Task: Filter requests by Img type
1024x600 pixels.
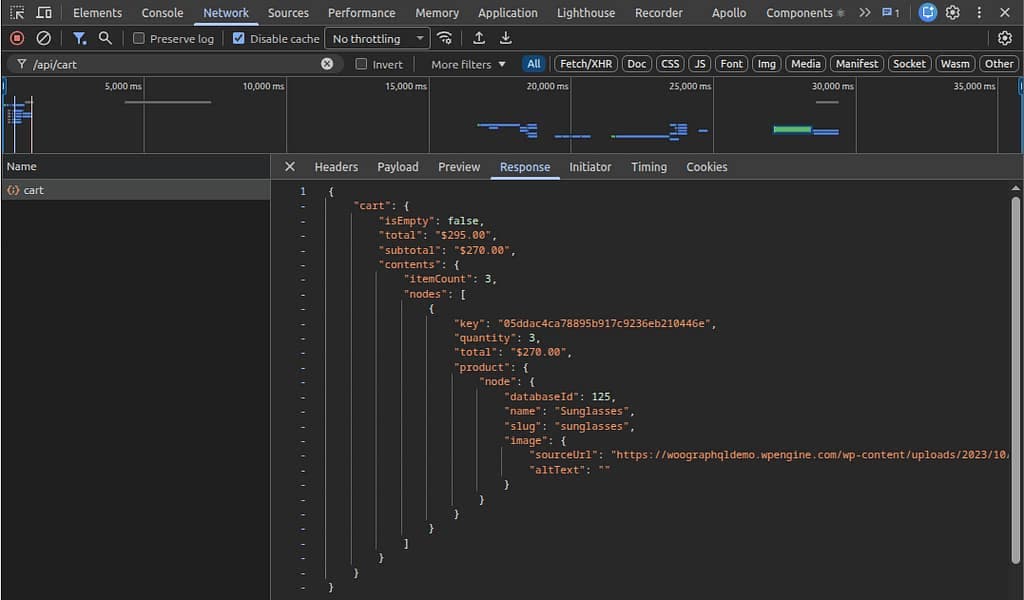Action: (x=767, y=64)
